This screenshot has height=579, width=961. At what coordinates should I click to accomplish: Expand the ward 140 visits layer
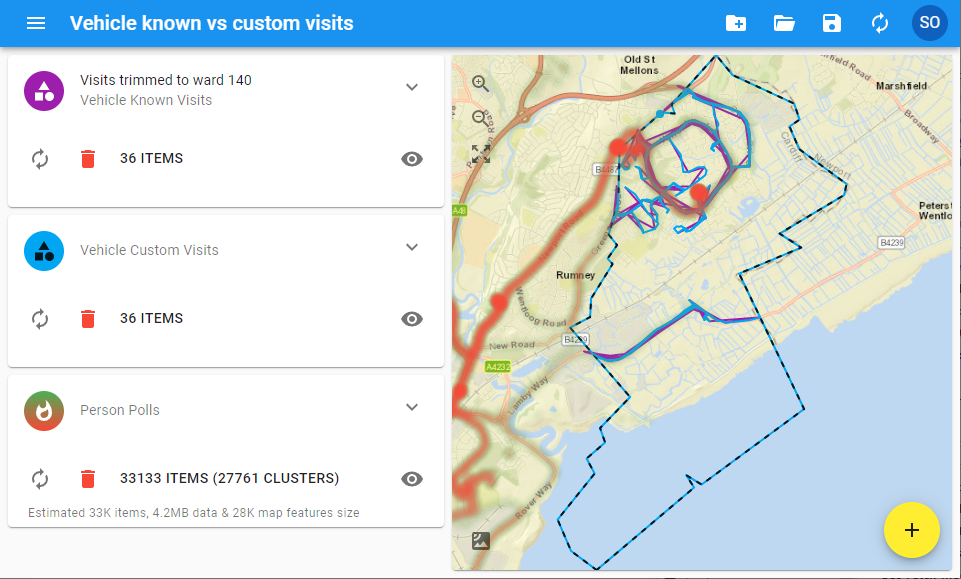coord(412,87)
